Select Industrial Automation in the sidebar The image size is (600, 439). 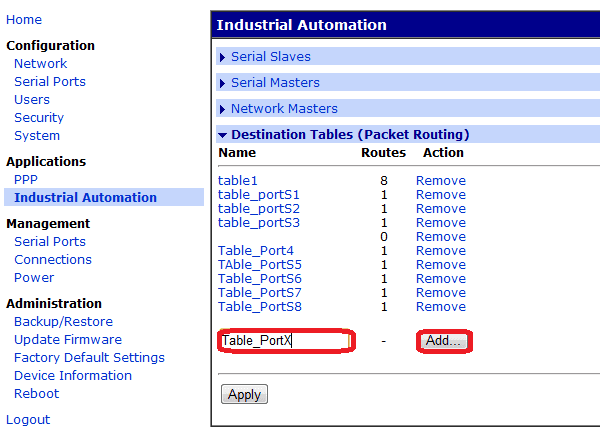coord(85,198)
